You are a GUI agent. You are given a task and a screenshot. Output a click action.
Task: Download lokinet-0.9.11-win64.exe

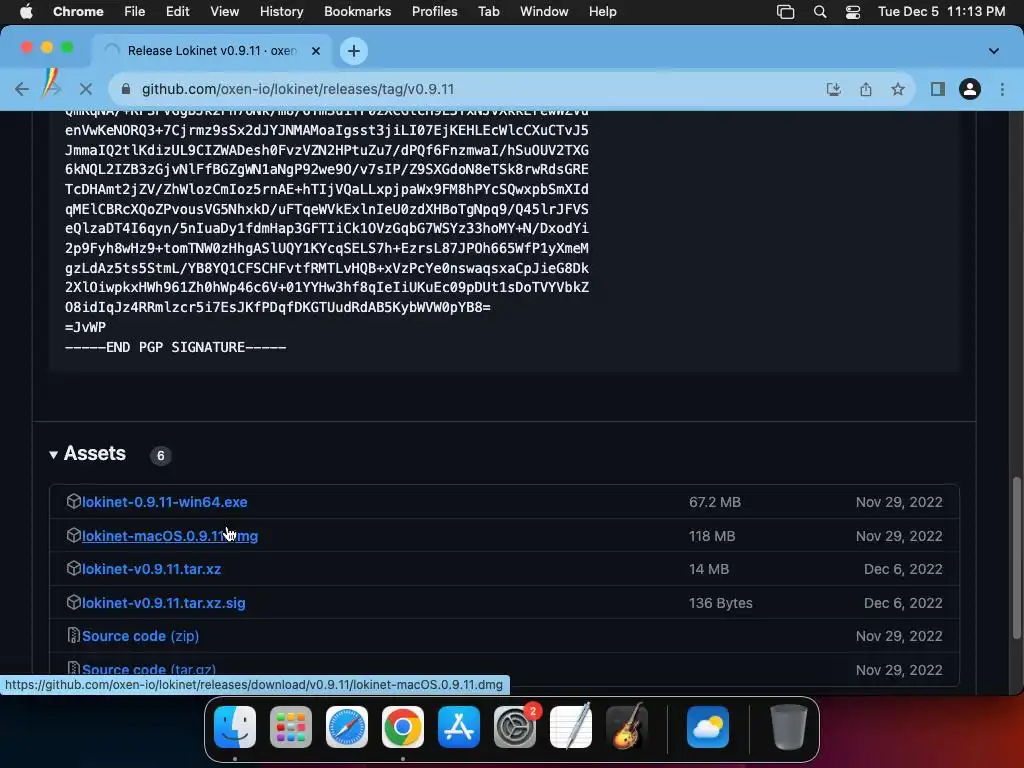coord(165,502)
